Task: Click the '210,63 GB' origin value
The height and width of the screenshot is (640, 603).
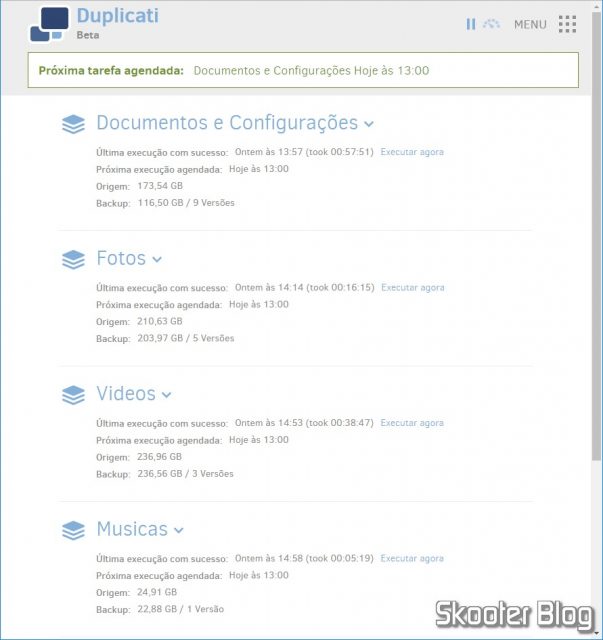Action: pos(160,321)
